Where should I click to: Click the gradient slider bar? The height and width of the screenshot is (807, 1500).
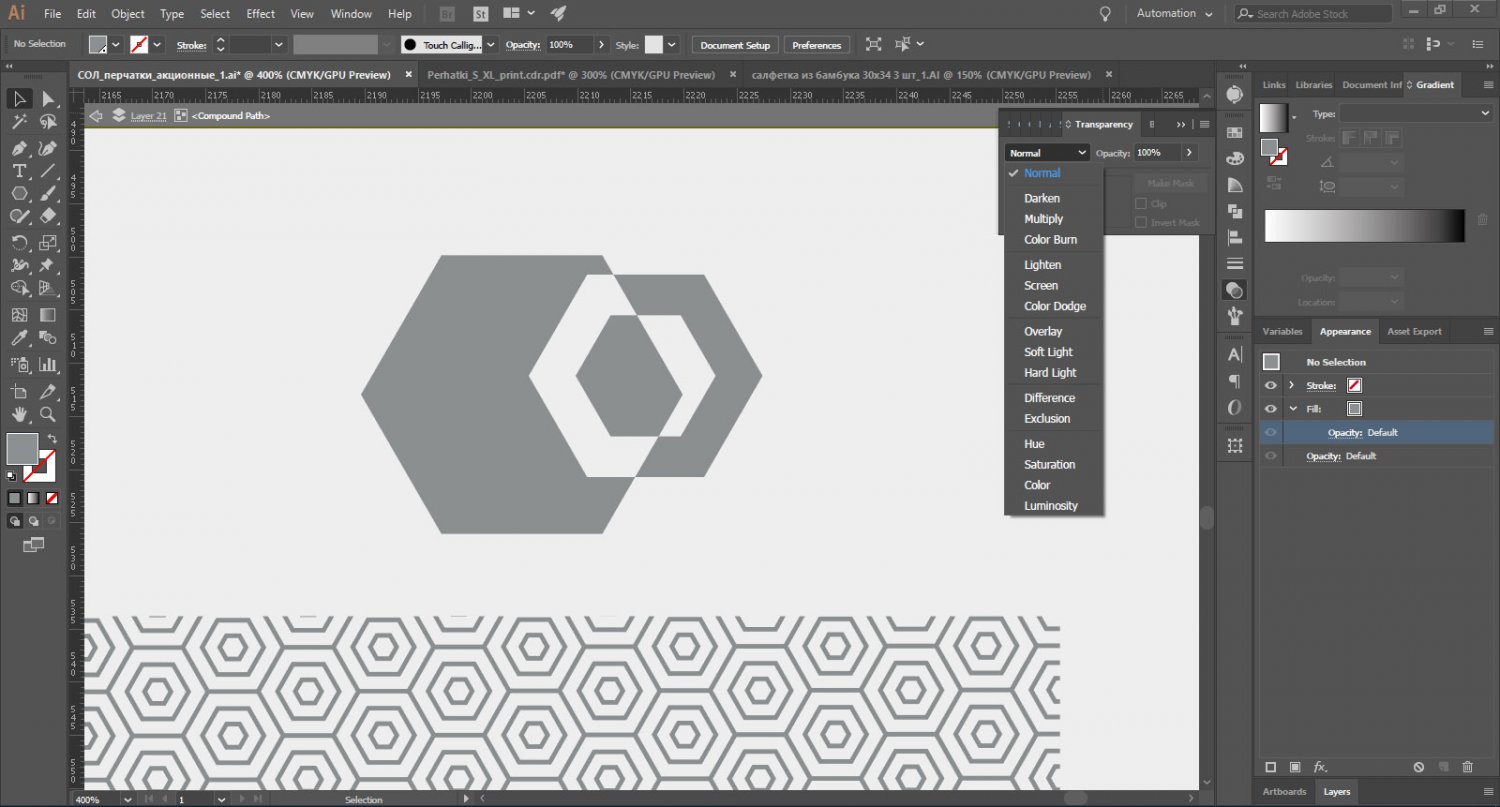coord(1364,226)
